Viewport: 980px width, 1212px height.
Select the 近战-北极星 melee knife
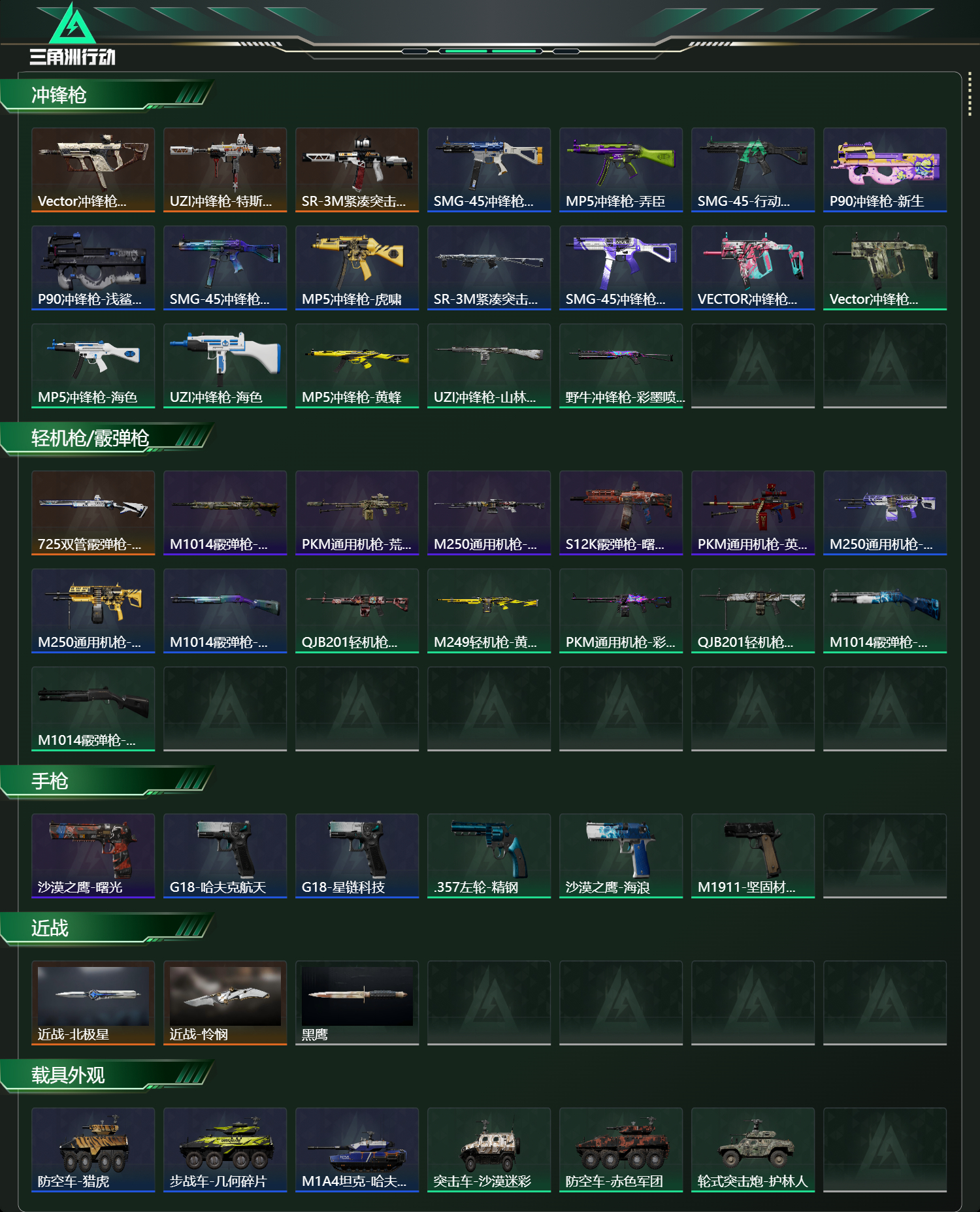pyautogui.click(x=93, y=1003)
